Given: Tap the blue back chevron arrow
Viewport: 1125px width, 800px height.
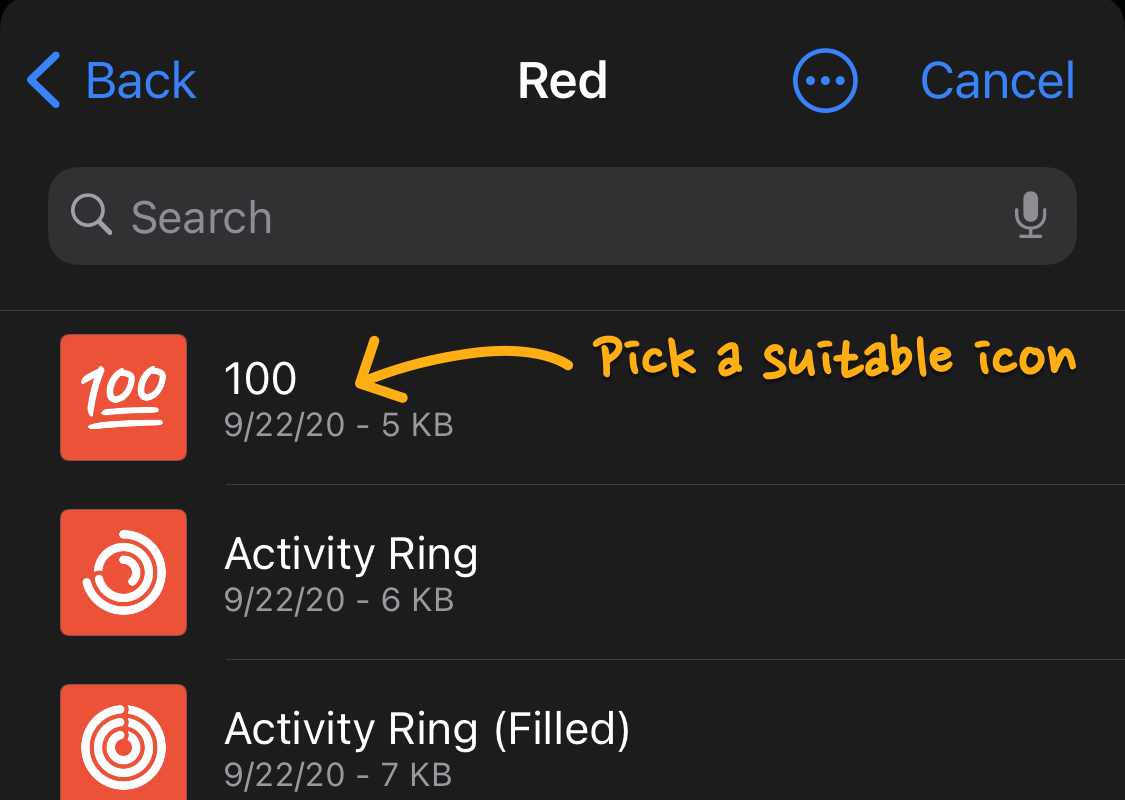Looking at the screenshot, I should [x=44, y=80].
